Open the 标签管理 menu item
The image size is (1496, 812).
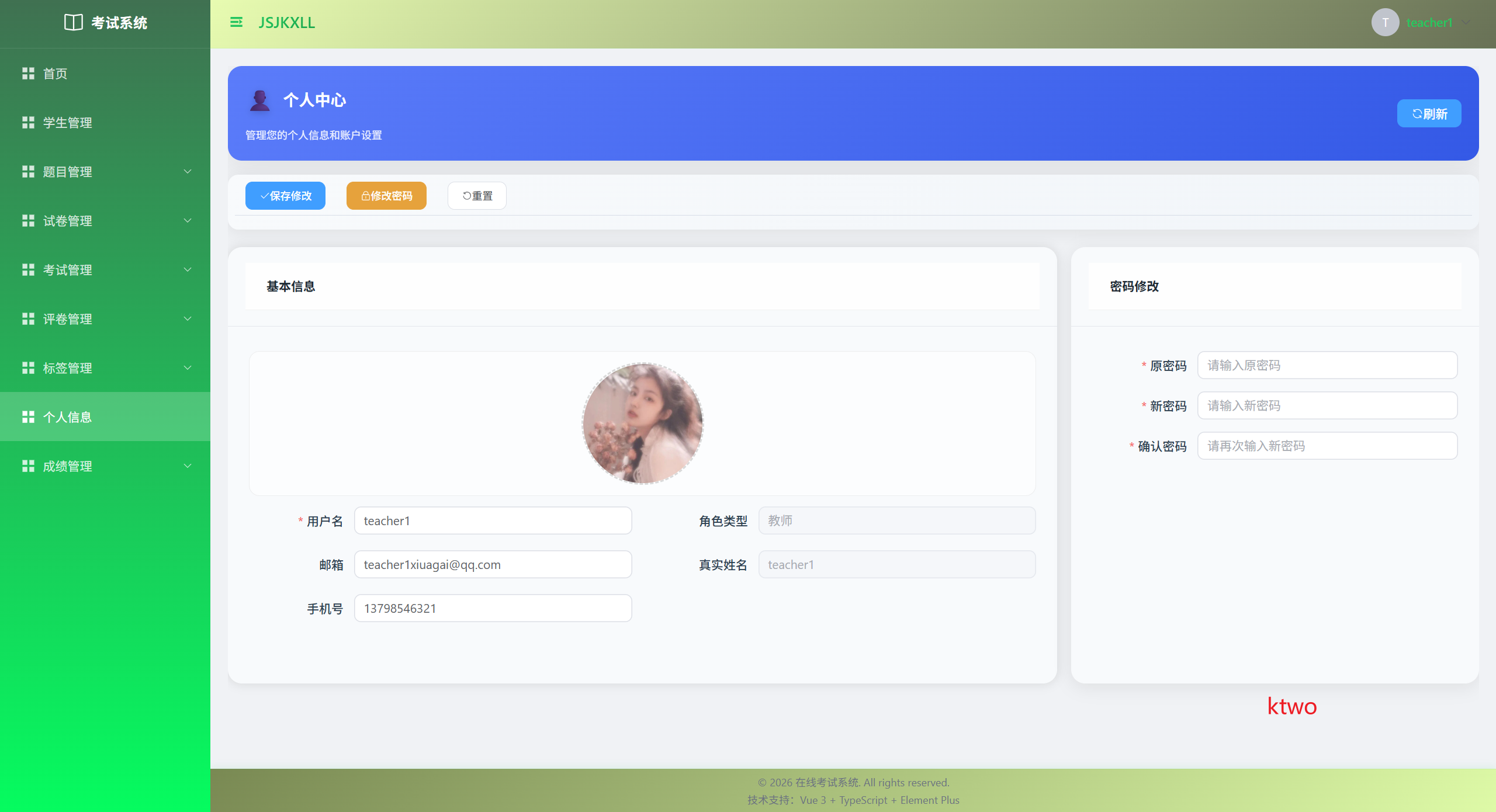coord(68,367)
